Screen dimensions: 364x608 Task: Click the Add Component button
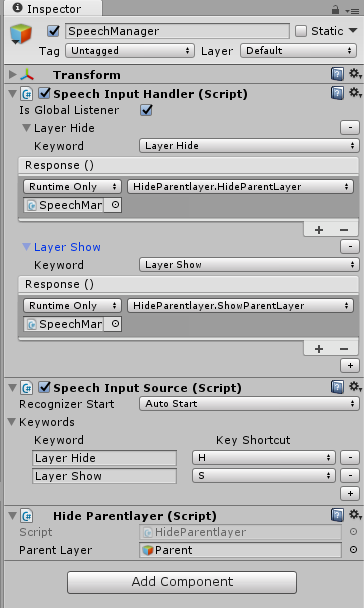coord(182,582)
